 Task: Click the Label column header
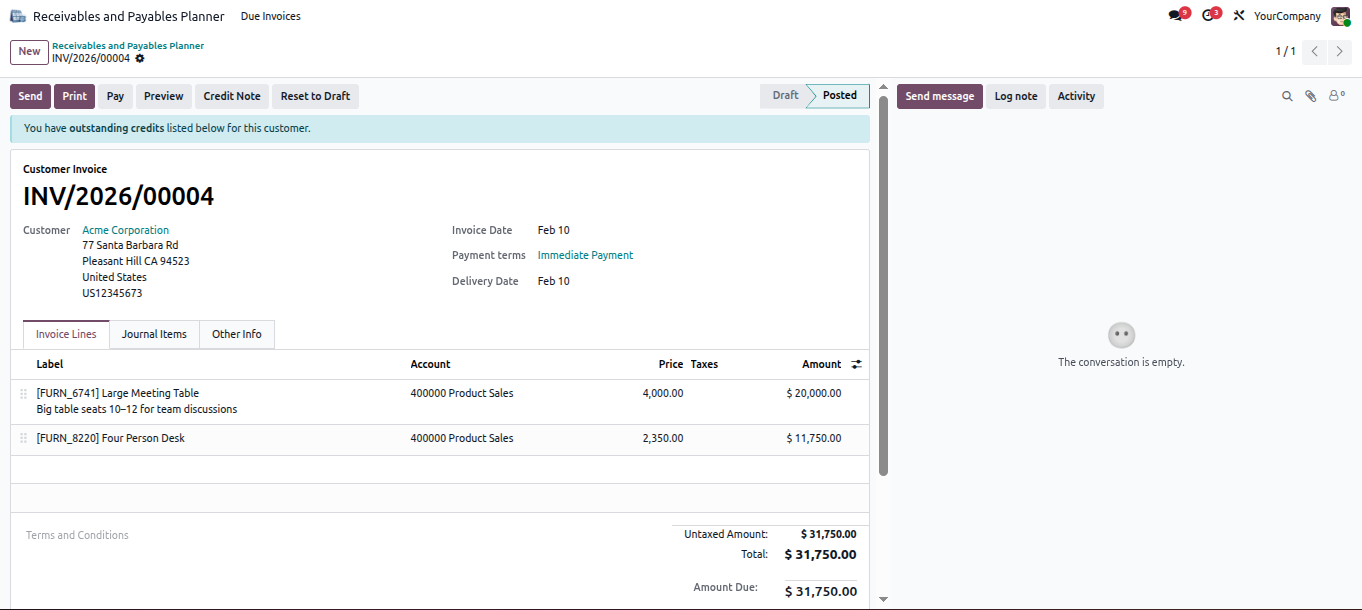coord(50,364)
